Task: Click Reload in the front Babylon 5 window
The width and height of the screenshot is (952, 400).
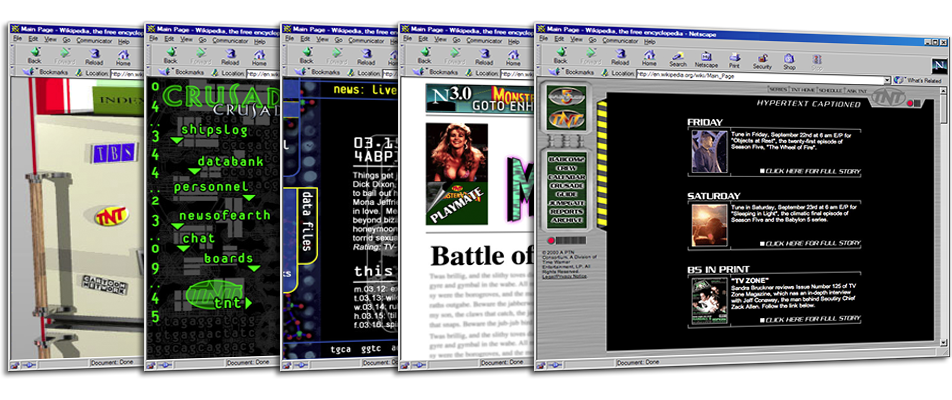Action: pyautogui.click(x=620, y=56)
